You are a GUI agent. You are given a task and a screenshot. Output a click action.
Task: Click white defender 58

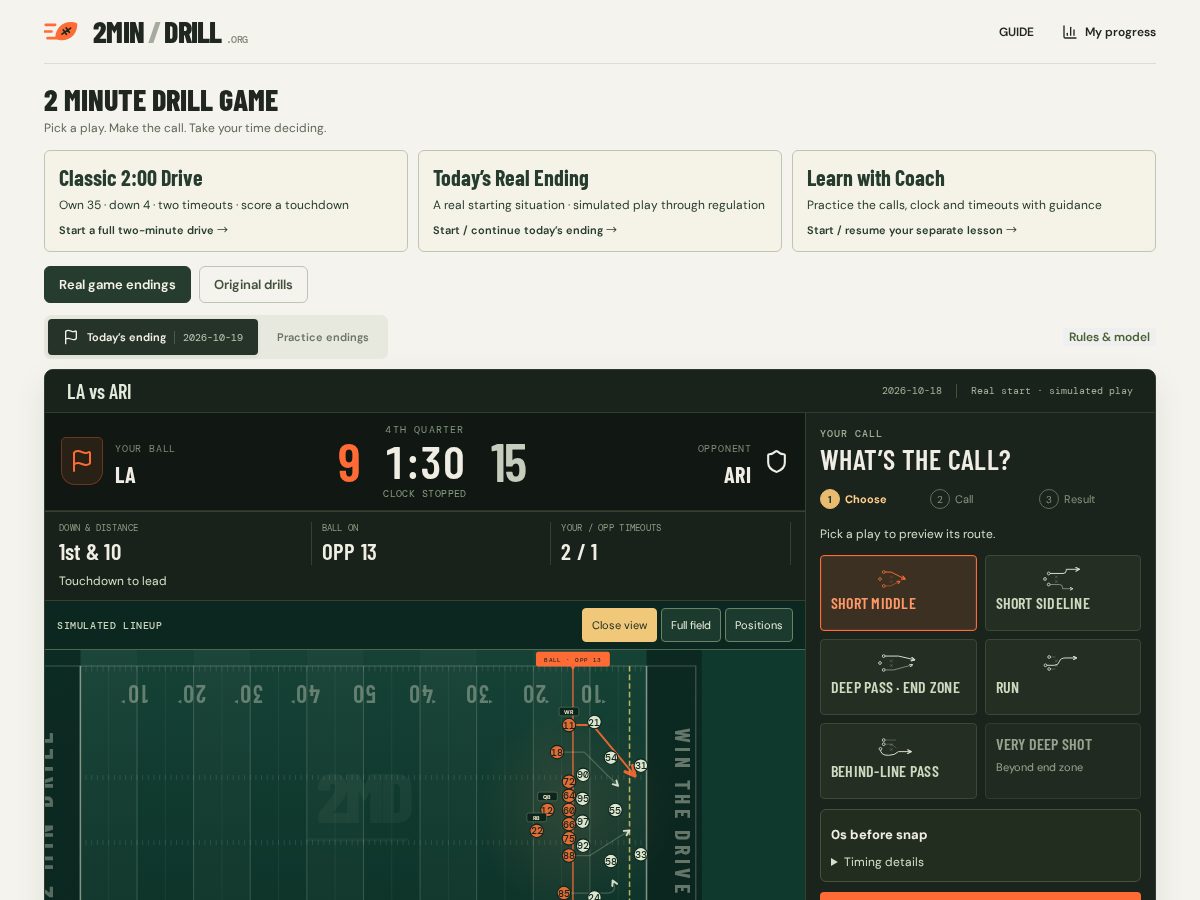click(x=611, y=861)
